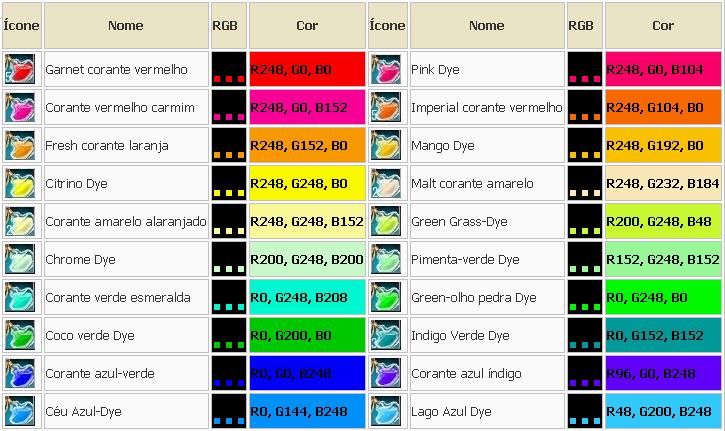Click the text "Imperial corante vermelho"
The width and height of the screenshot is (725, 431).
click(487, 107)
